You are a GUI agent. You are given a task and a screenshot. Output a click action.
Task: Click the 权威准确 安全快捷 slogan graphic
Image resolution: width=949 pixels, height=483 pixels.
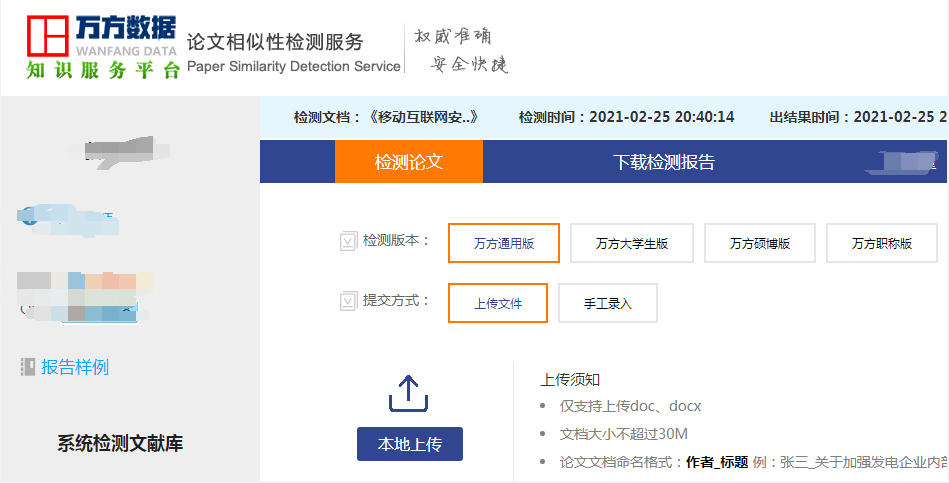[x=461, y=50]
